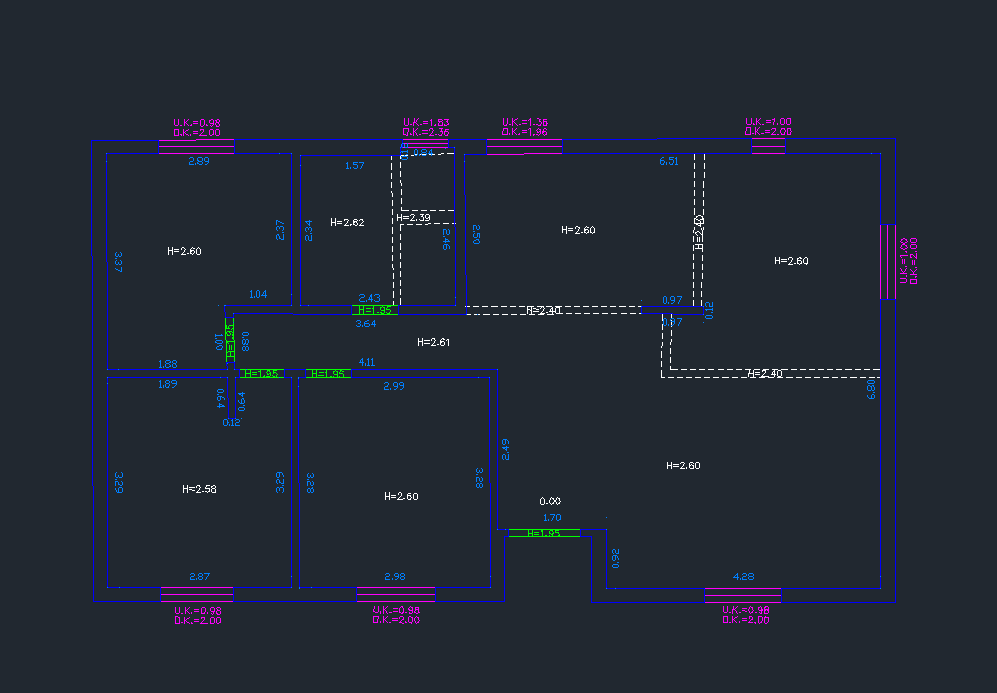The height and width of the screenshot is (693, 997).
Task: Click the H=2.39 height label
Action: (x=413, y=217)
